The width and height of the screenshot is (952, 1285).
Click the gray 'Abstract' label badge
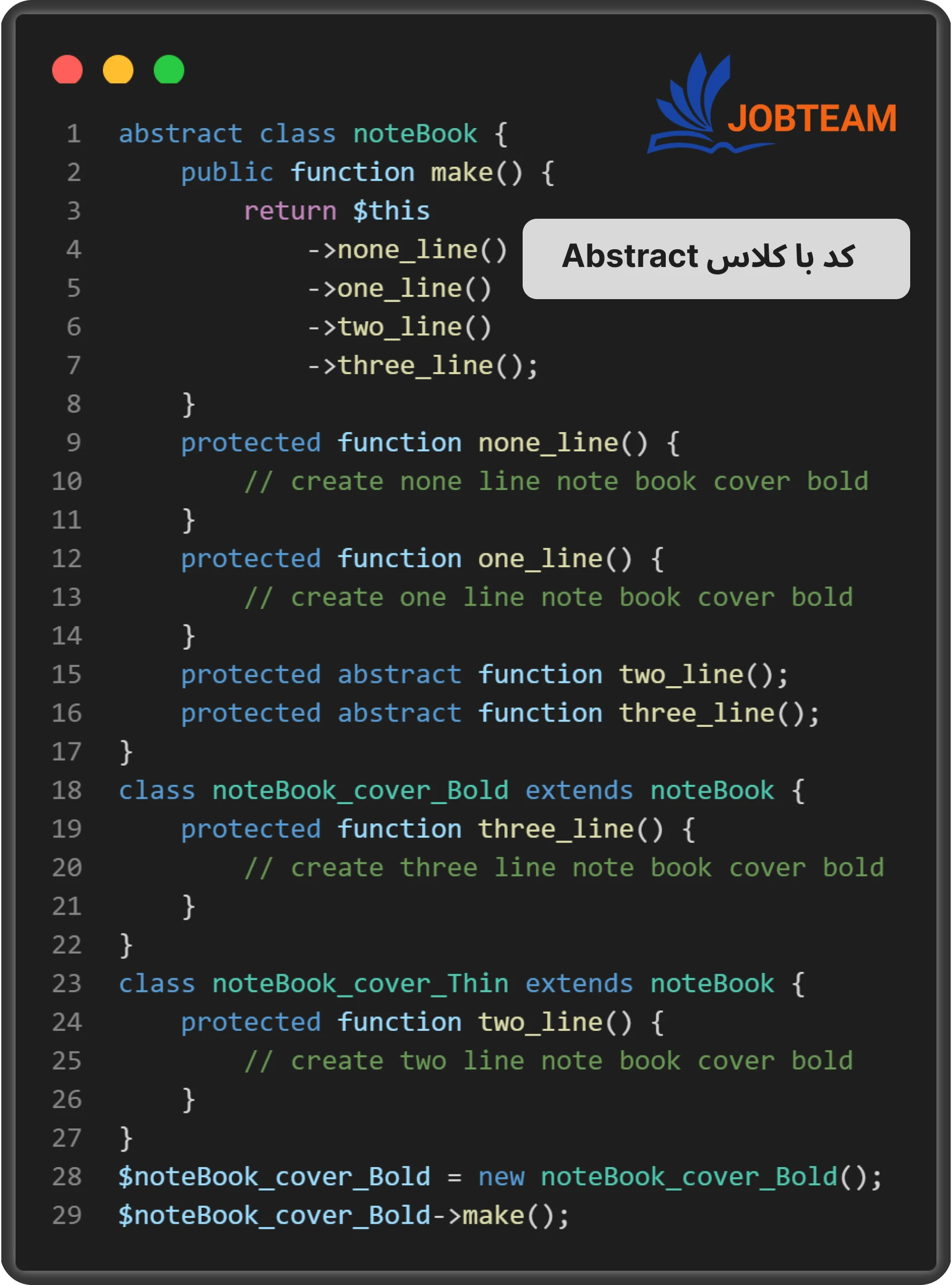click(716, 258)
